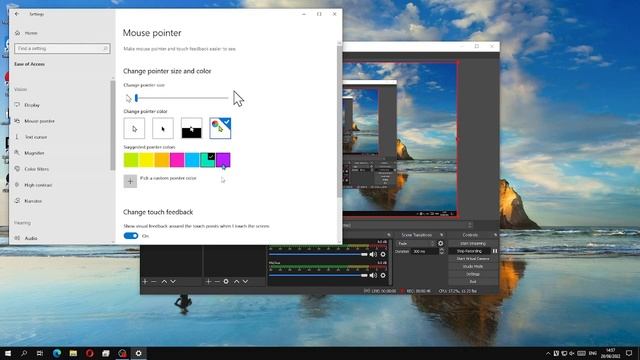Choose the white pointer color option
Viewport: 640px width, 360px height.
click(x=134, y=129)
